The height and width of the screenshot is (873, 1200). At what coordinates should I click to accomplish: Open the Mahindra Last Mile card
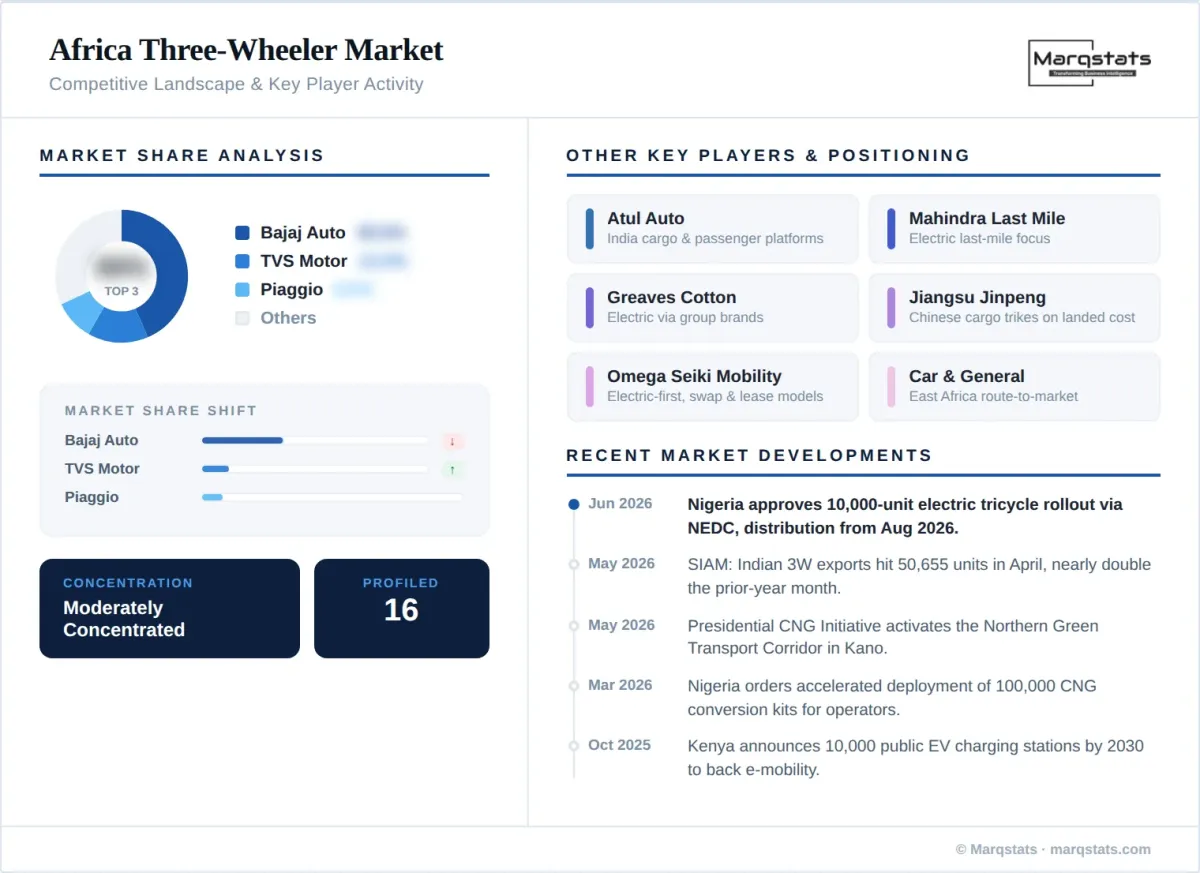(1014, 229)
